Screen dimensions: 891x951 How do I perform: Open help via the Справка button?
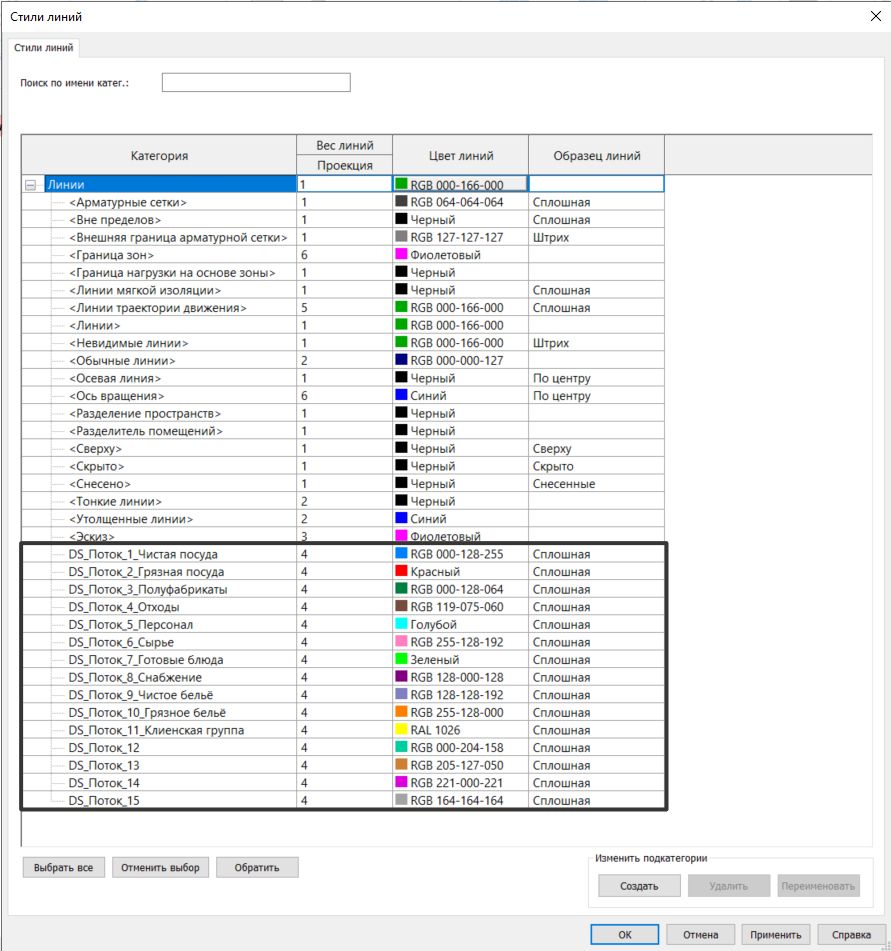pos(851,934)
